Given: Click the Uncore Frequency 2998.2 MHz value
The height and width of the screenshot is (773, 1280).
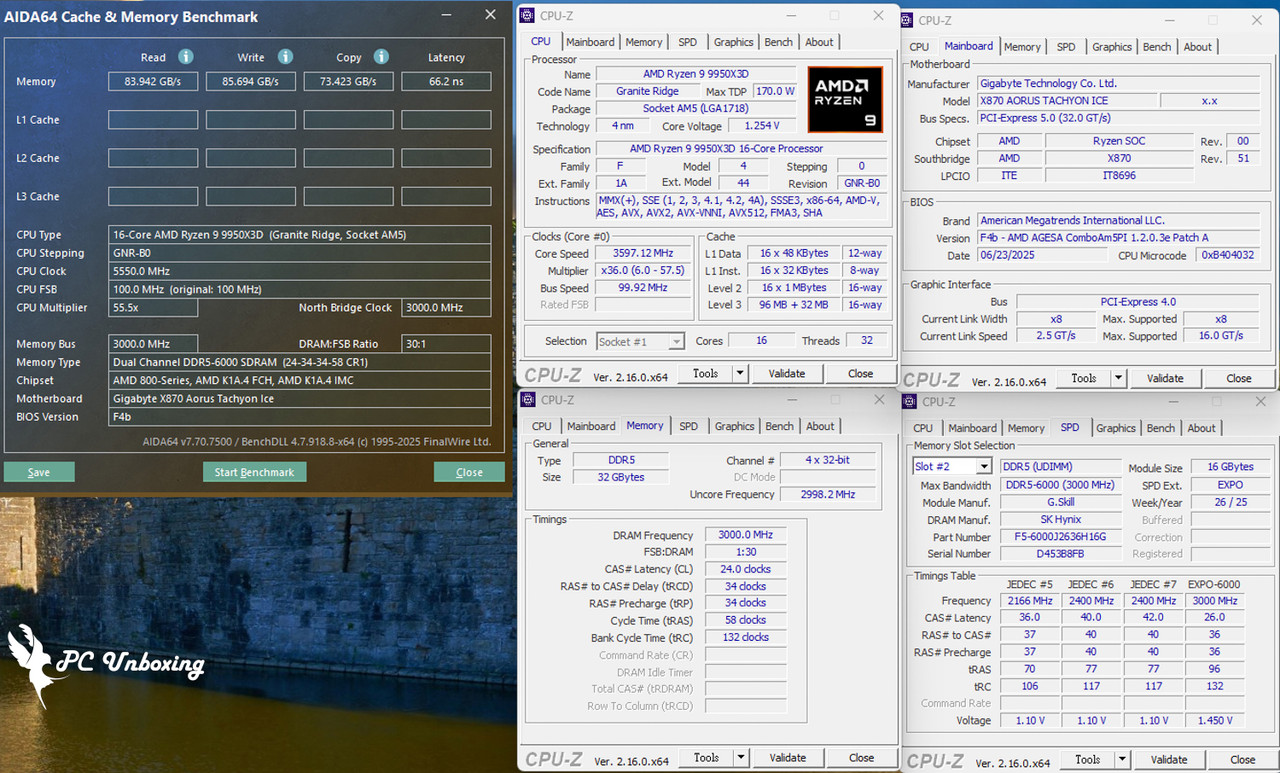Looking at the screenshot, I should [829, 494].
